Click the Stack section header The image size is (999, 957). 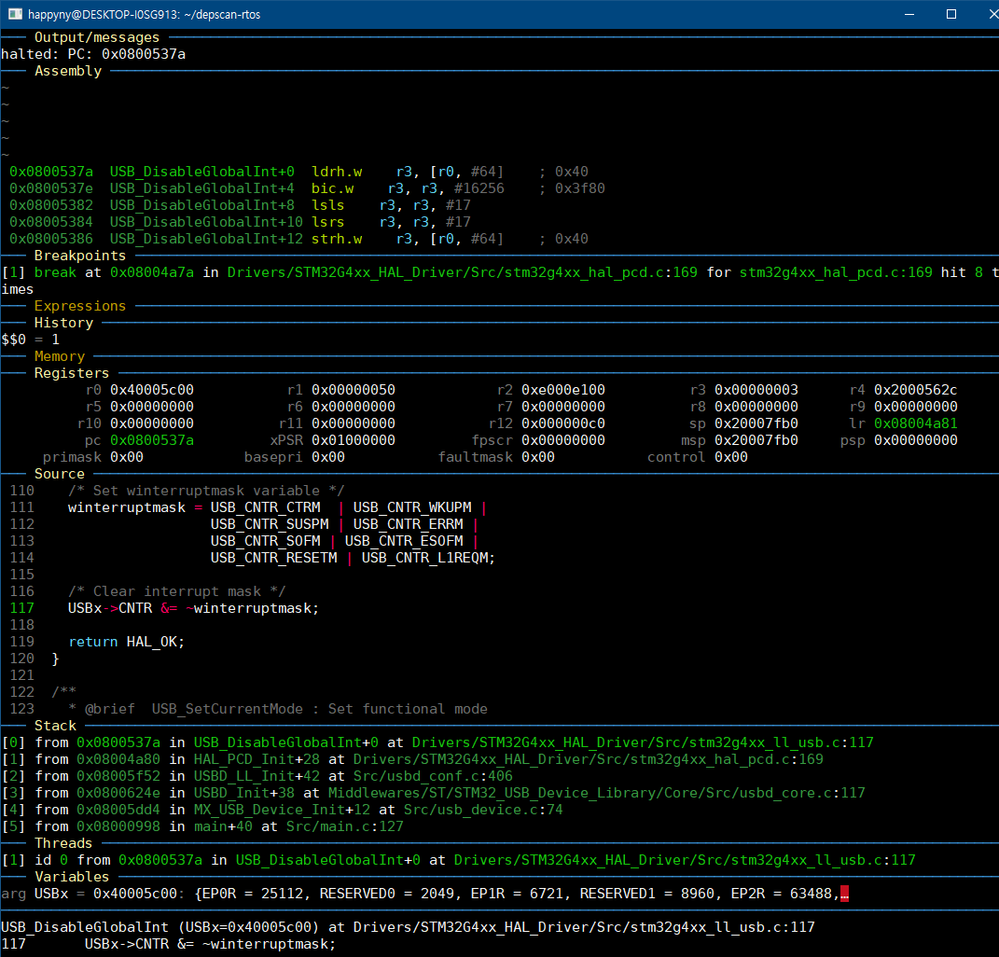click(x=55, y=725)
